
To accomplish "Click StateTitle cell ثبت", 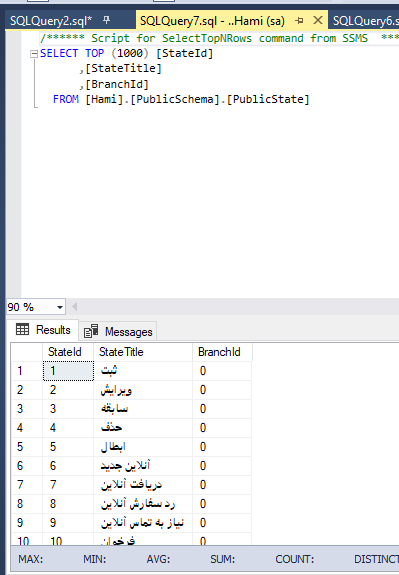I will [143, 371].
